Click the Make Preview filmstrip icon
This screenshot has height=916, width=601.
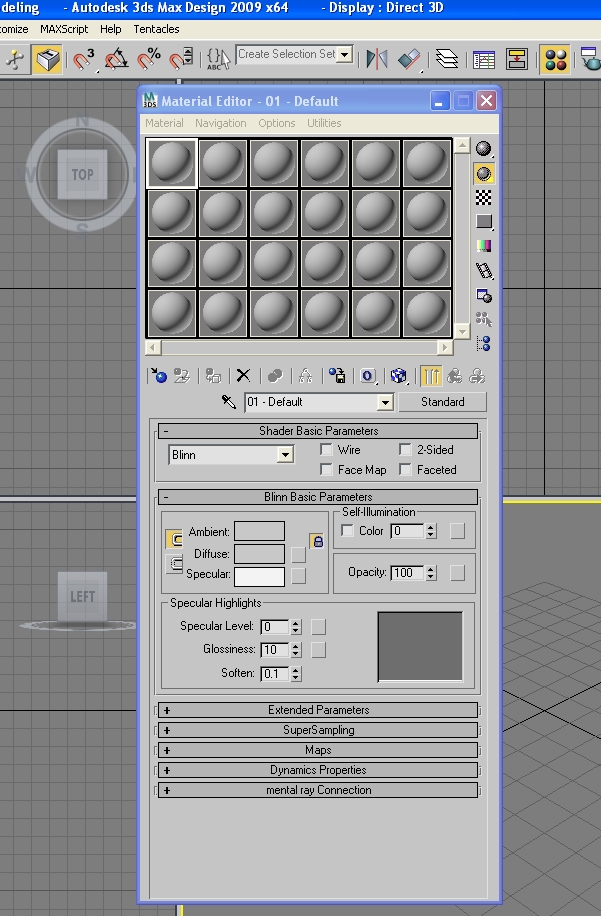(x=484, y=270)
